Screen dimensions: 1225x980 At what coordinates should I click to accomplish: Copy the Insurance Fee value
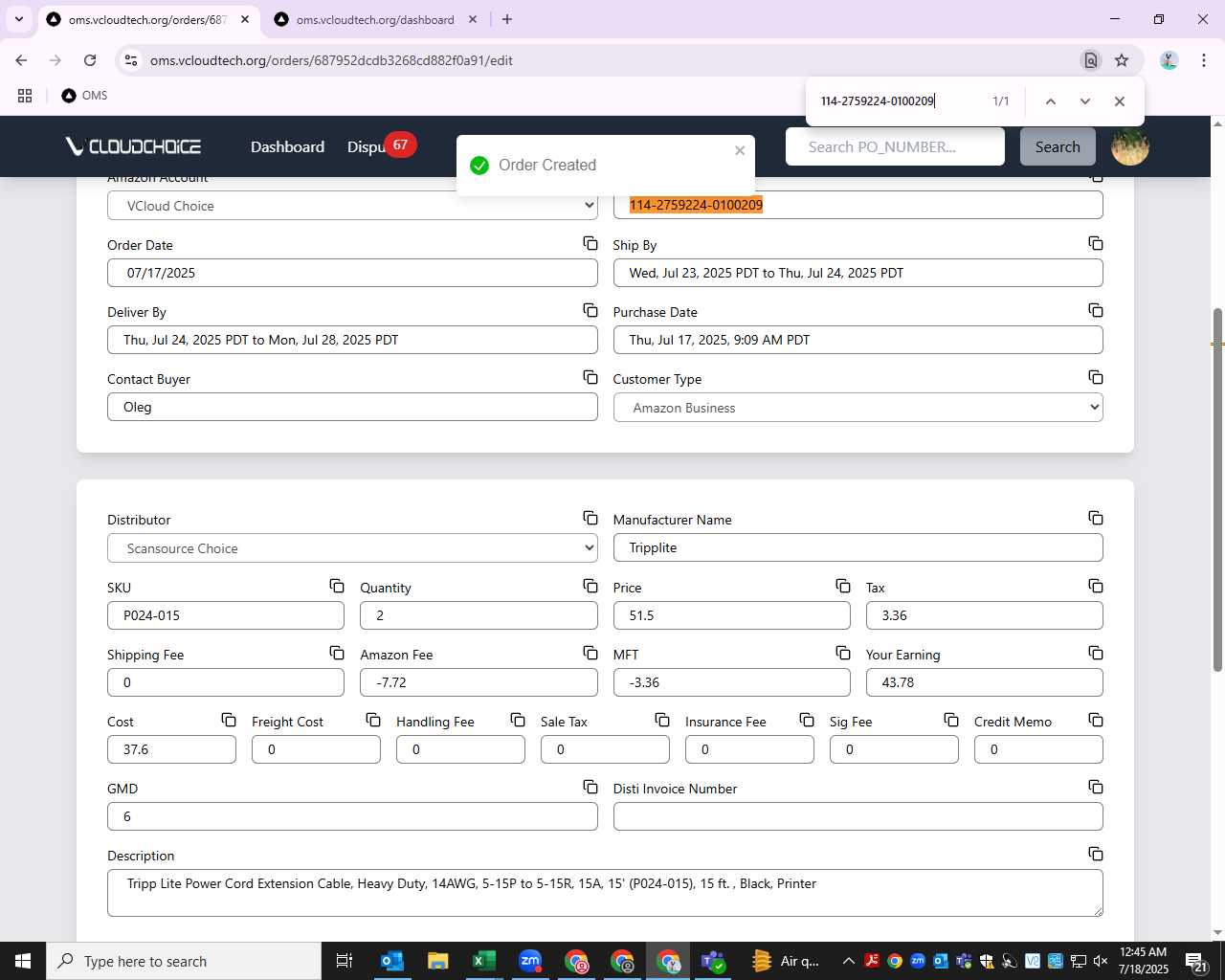(x=807, y=720)
